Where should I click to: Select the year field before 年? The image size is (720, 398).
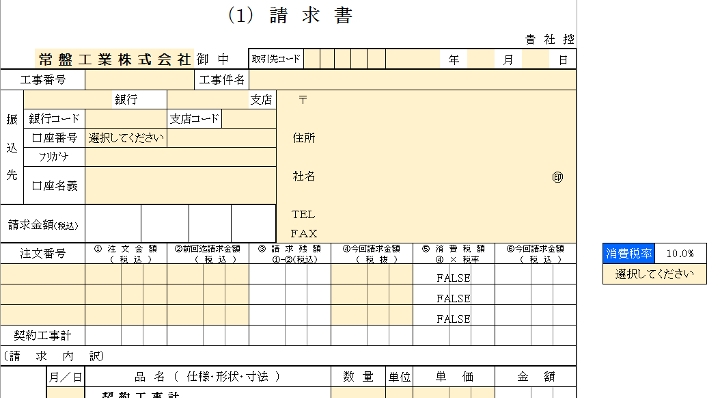(413, 59)
